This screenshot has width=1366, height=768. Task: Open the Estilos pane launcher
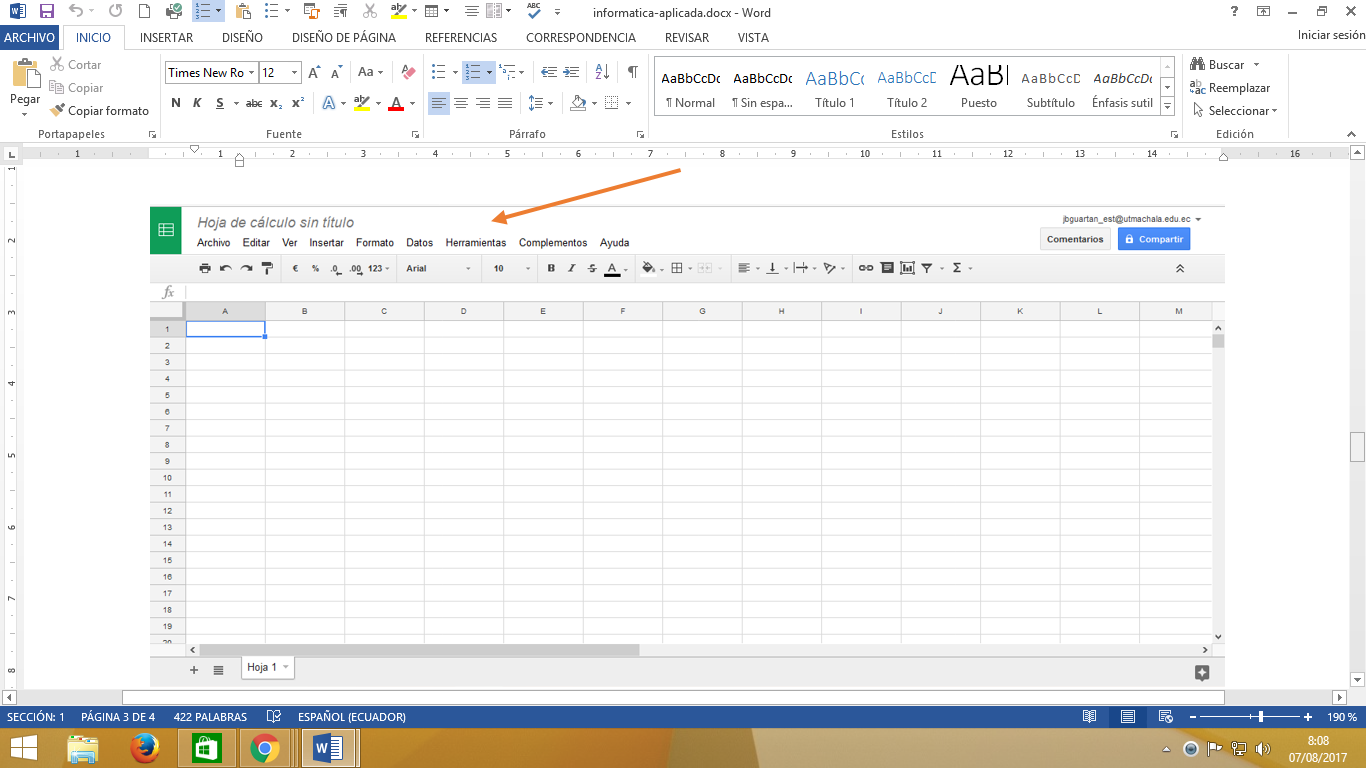tap(1175, 134)
